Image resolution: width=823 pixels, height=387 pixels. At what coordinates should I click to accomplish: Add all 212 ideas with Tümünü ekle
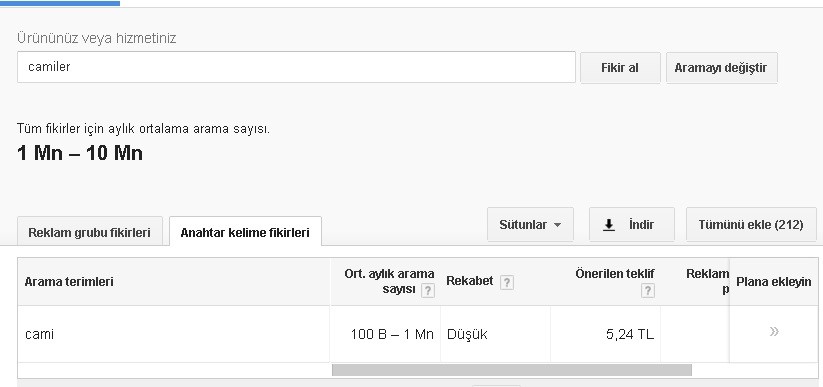click(751, 225)
